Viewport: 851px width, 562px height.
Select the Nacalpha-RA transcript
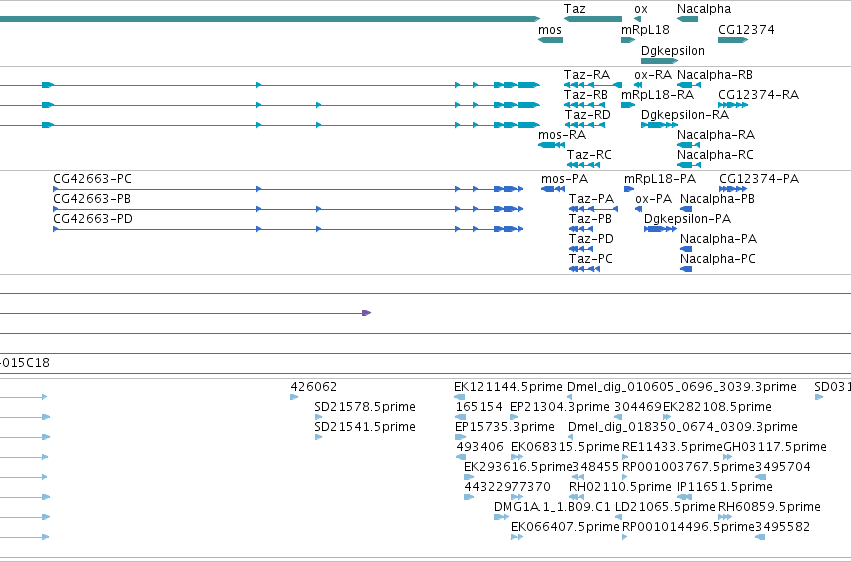(x=689, y=145)
